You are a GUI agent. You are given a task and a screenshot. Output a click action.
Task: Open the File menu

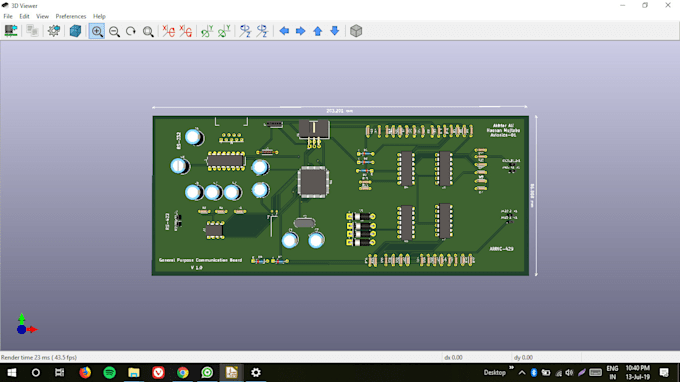(8, 16)
